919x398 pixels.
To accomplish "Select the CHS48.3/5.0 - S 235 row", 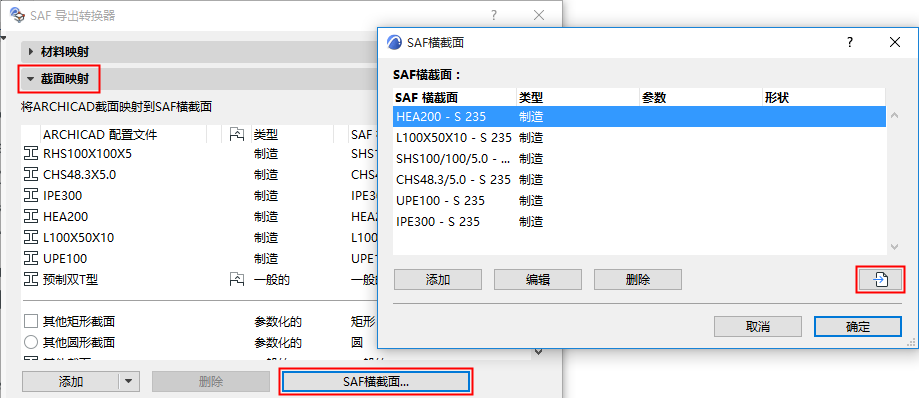I will coord(639,179).
